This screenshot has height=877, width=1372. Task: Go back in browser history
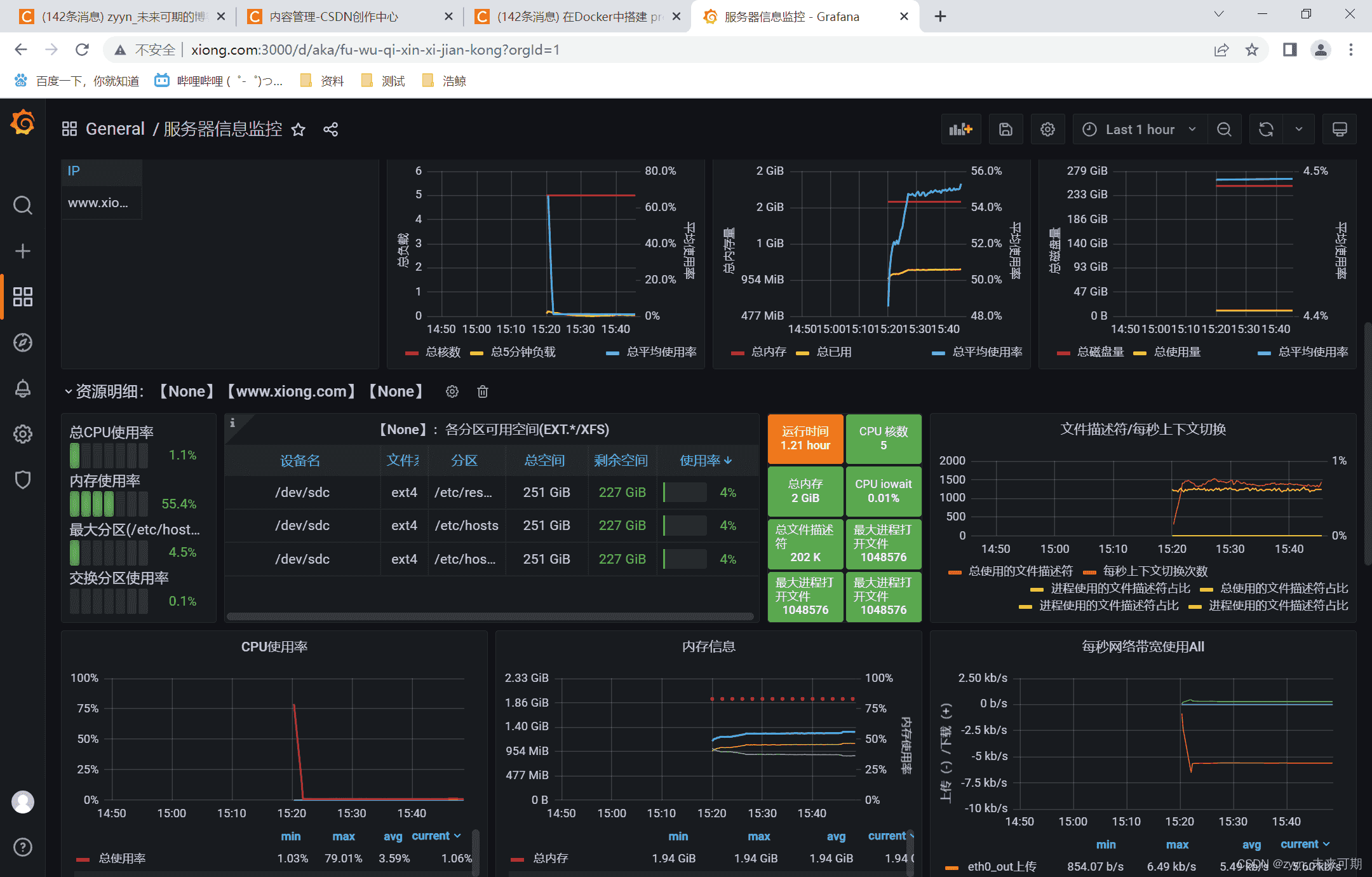21,50
